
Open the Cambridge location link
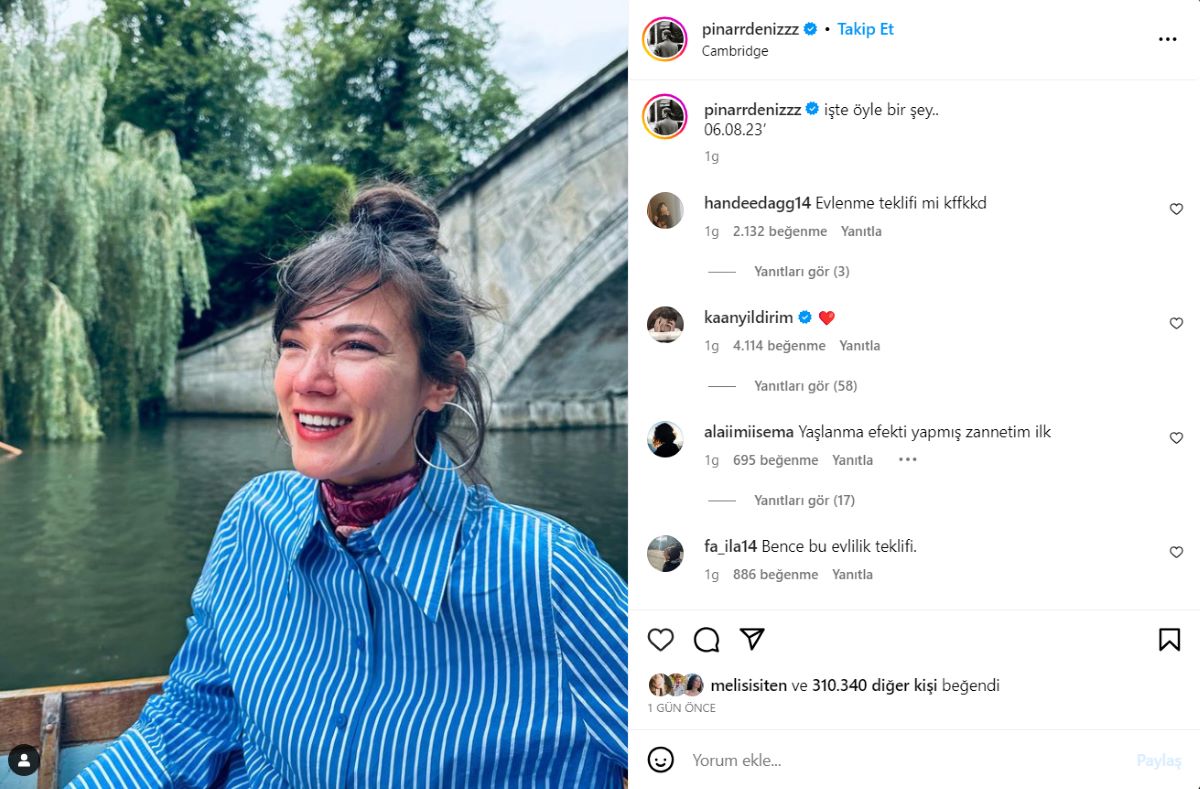click(735, 51)
